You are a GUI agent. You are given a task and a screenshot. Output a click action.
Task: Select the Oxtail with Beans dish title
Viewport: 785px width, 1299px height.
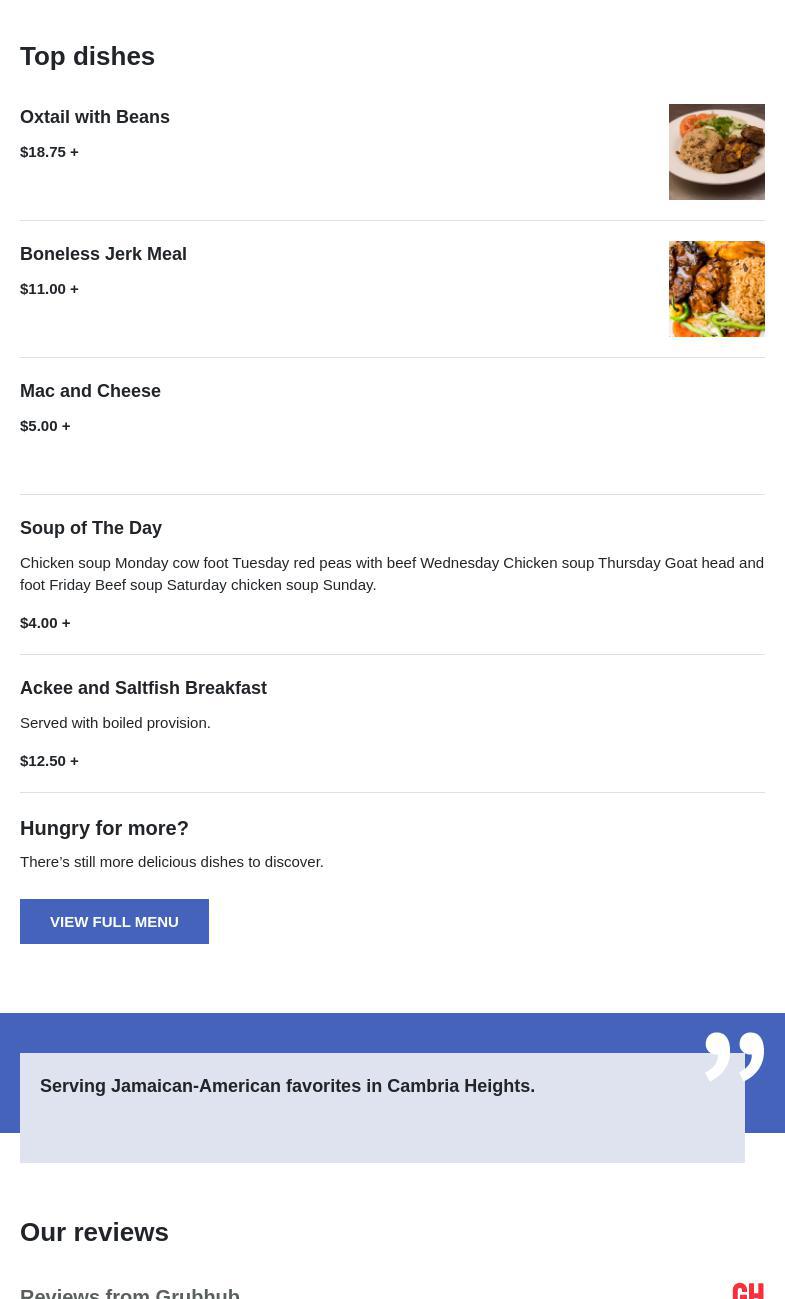click(x=95, y=117)
